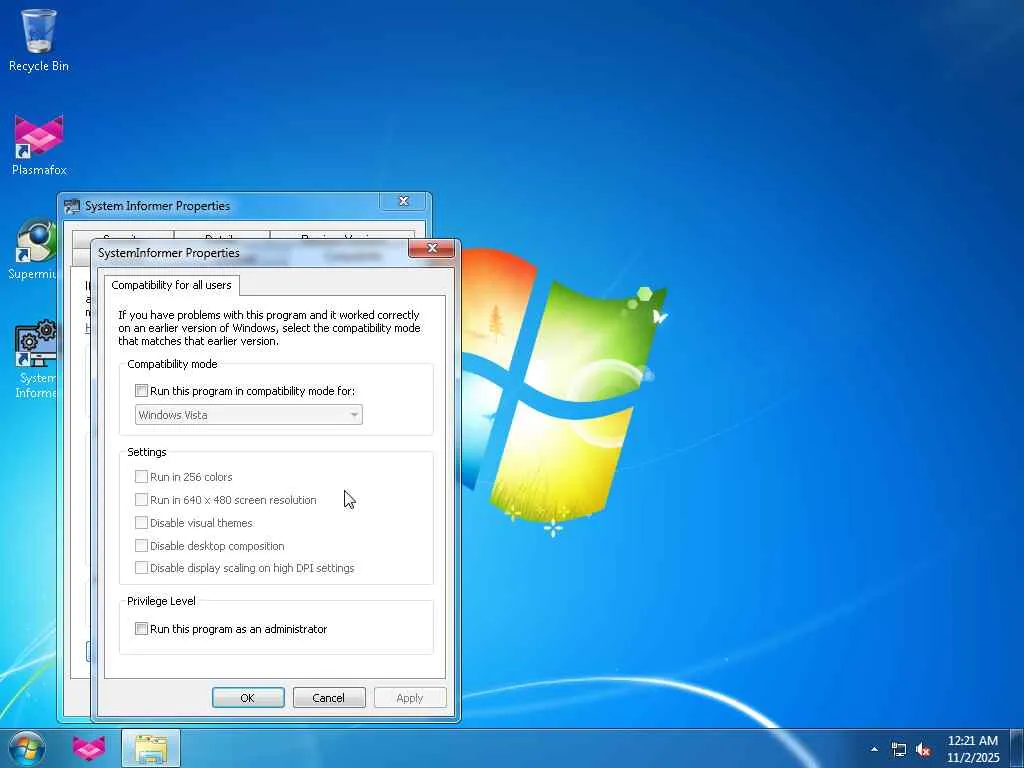Launch Plasmafox from the taskbar

point(89,748)
